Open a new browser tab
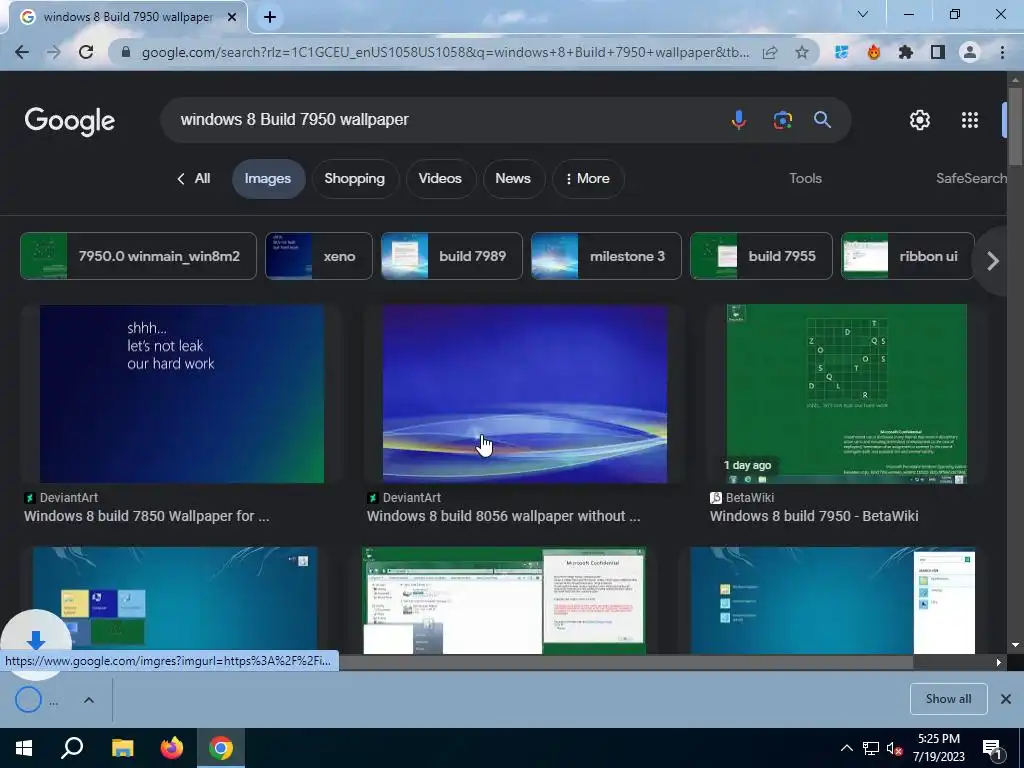1024x768 pixels. pos(270,18)
